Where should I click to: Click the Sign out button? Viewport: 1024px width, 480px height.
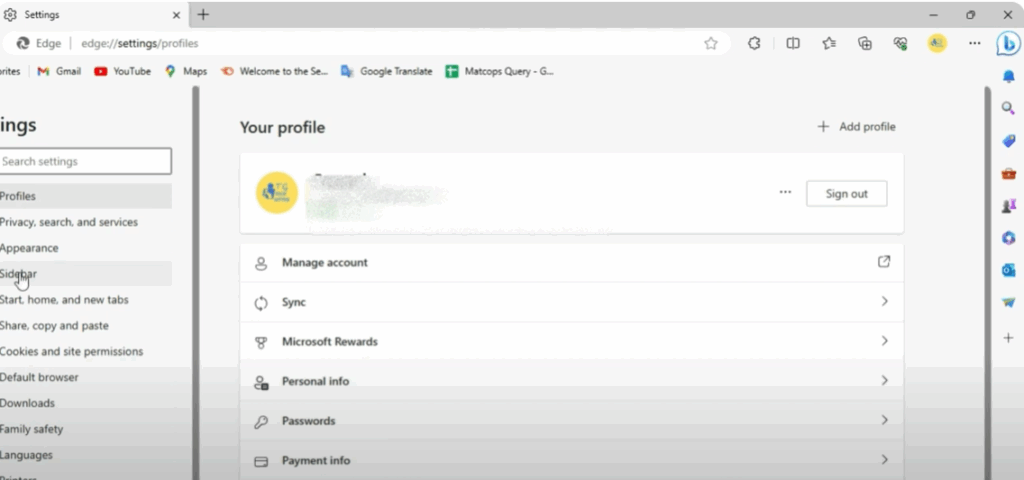(846, 194)
